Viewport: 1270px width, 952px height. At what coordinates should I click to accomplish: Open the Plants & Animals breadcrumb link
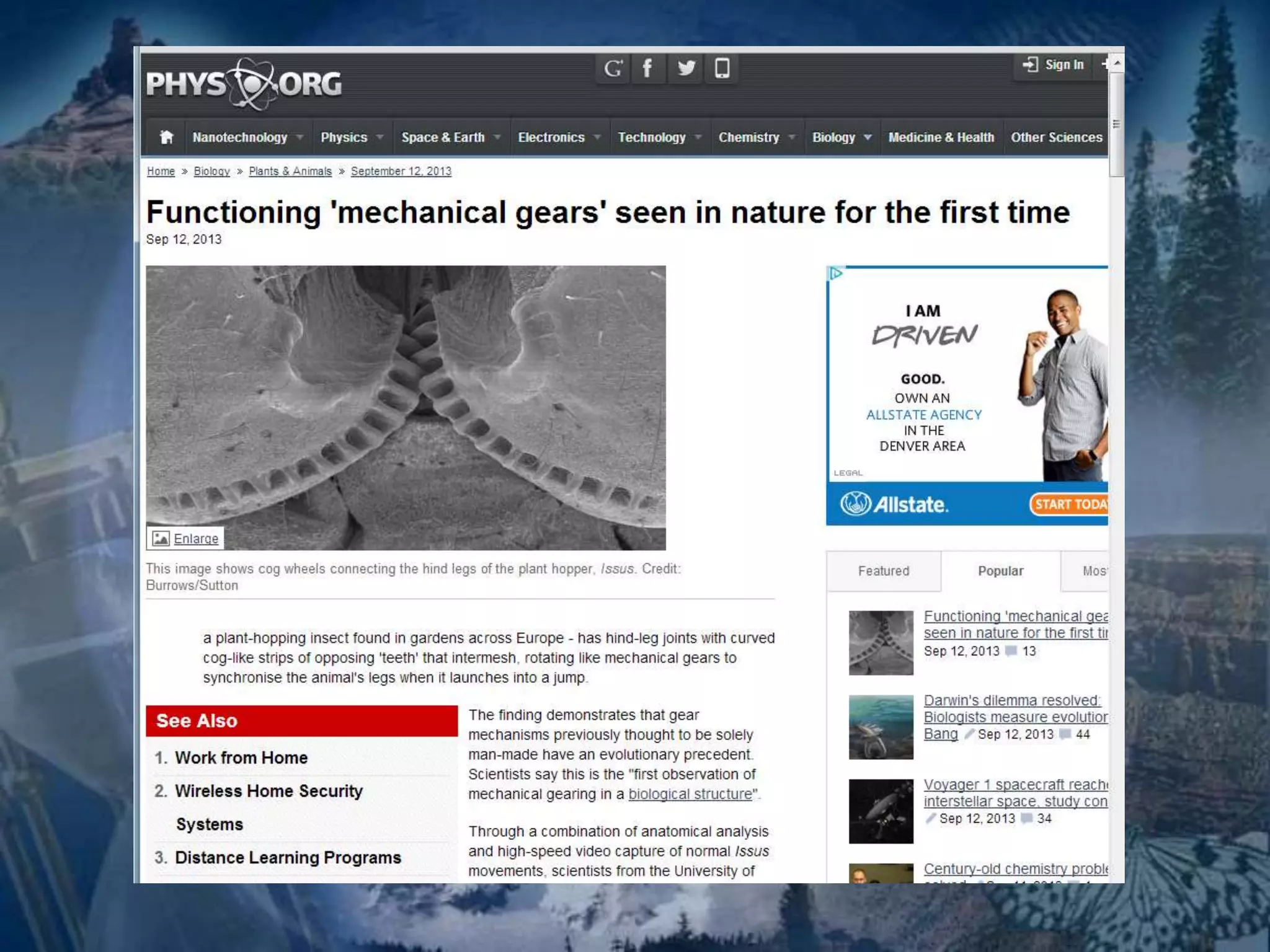point(290,171)
